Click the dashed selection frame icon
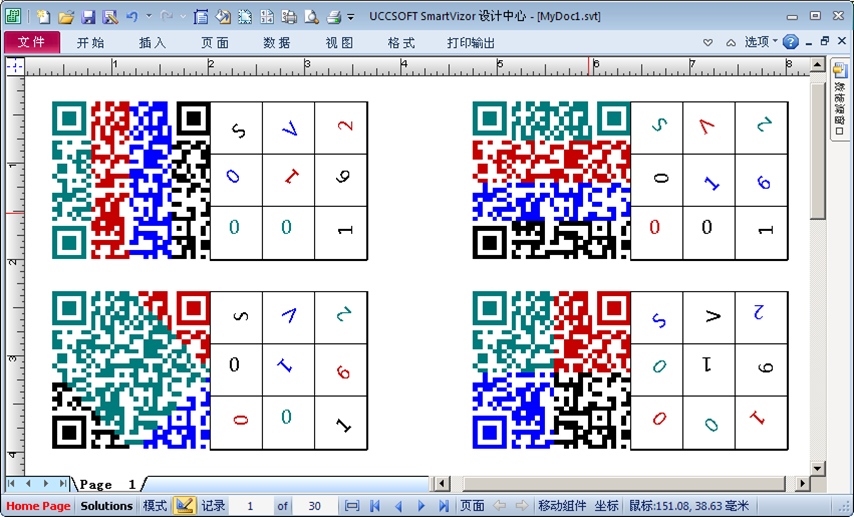The width and height of the screenshot is (854, 517). [x=245, y=17]
